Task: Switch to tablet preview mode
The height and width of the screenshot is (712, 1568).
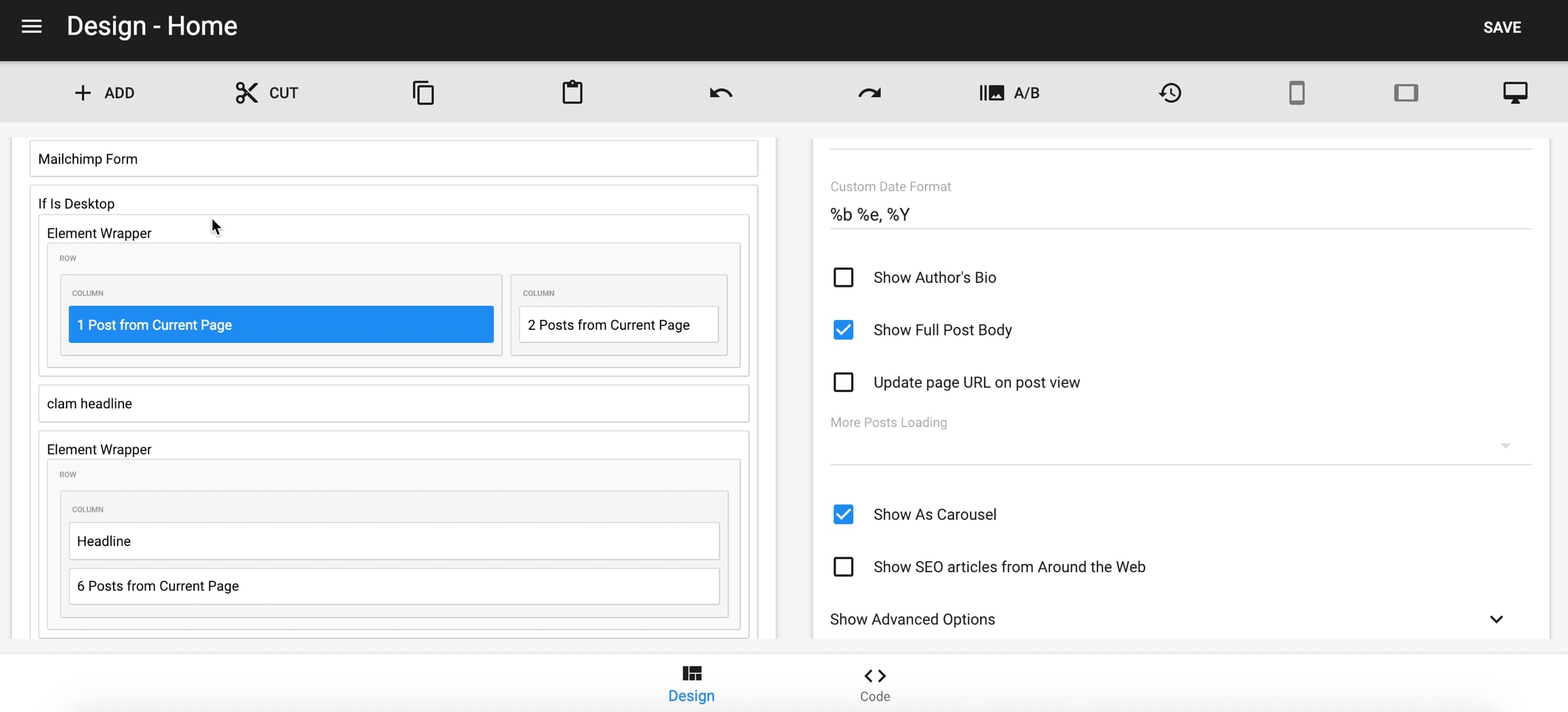Action: point(1406,93)
